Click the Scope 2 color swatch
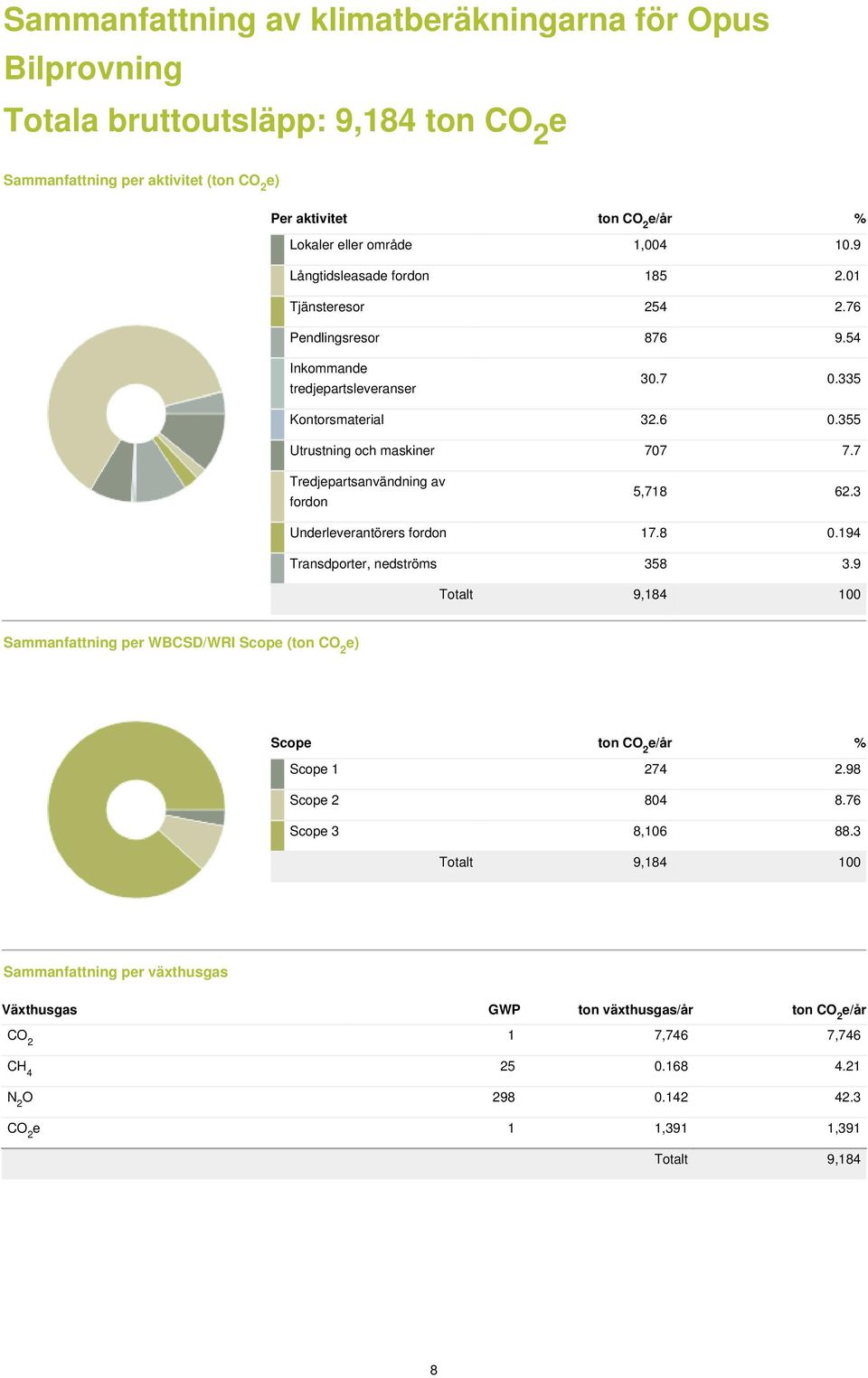The image size is (868, 1378). point(278,805)
